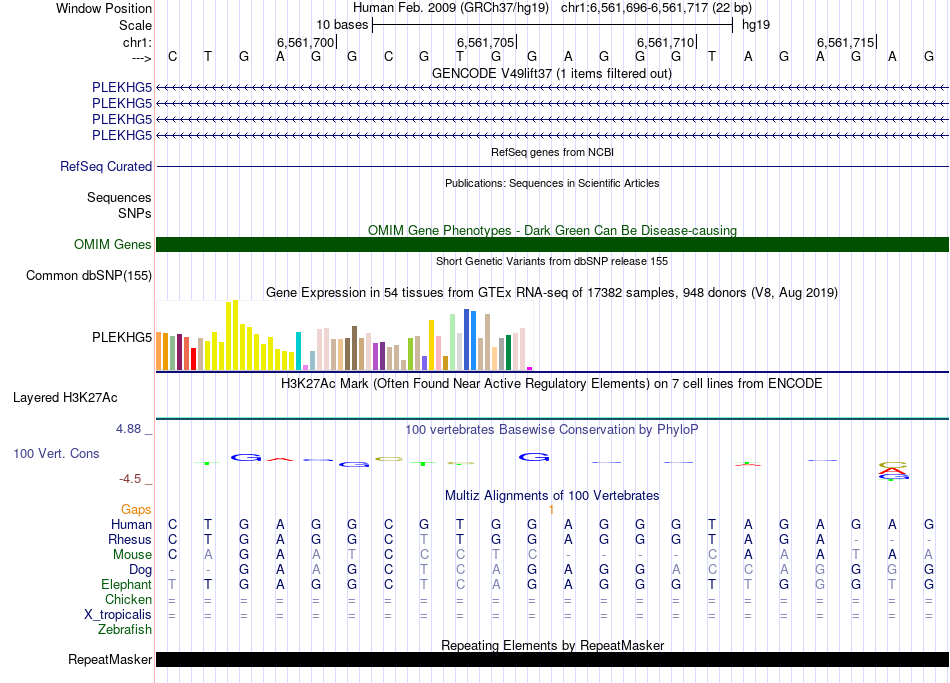The image size is (950, 683).
Task: Click the X_tropicalis species label
Action: pos(118,614)
